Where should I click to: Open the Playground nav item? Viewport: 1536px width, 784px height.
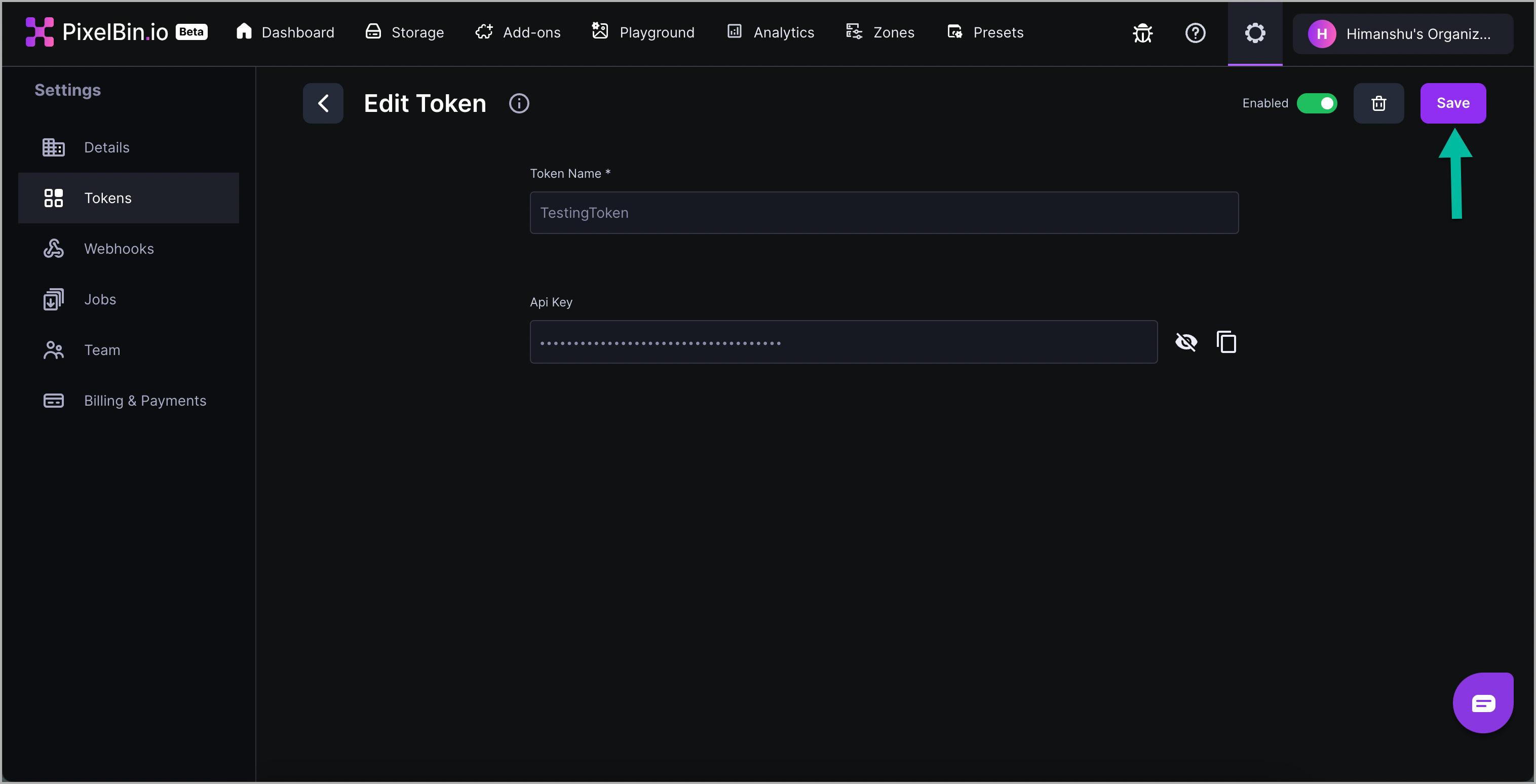(643, 32)
